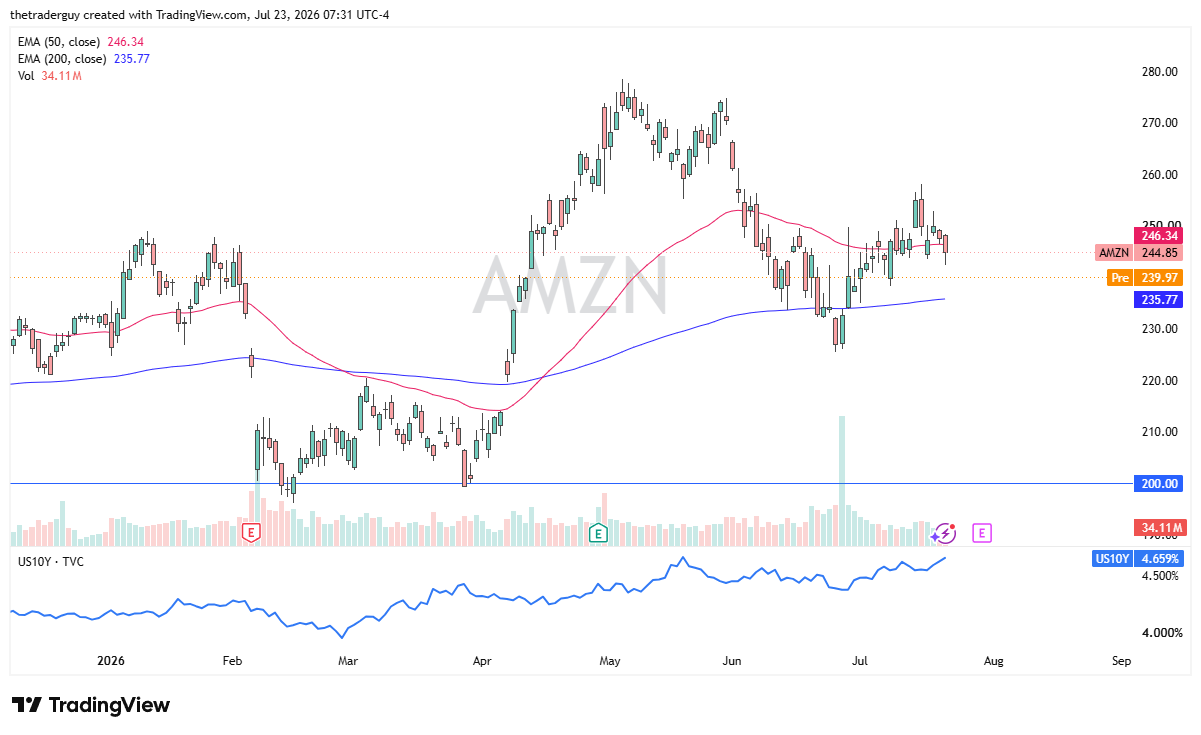The image size is (1201, 735).
Task: Click the Mar label on the time axis
Action: tap(348, 661)
